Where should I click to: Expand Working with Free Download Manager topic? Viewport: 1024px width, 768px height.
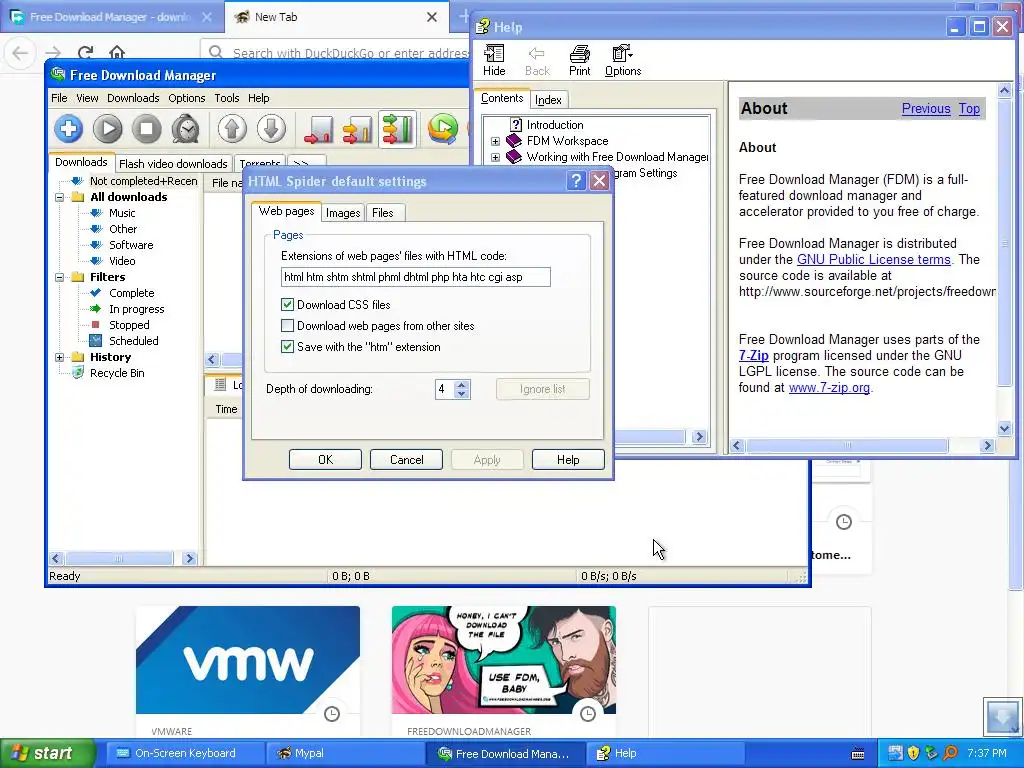495,157
